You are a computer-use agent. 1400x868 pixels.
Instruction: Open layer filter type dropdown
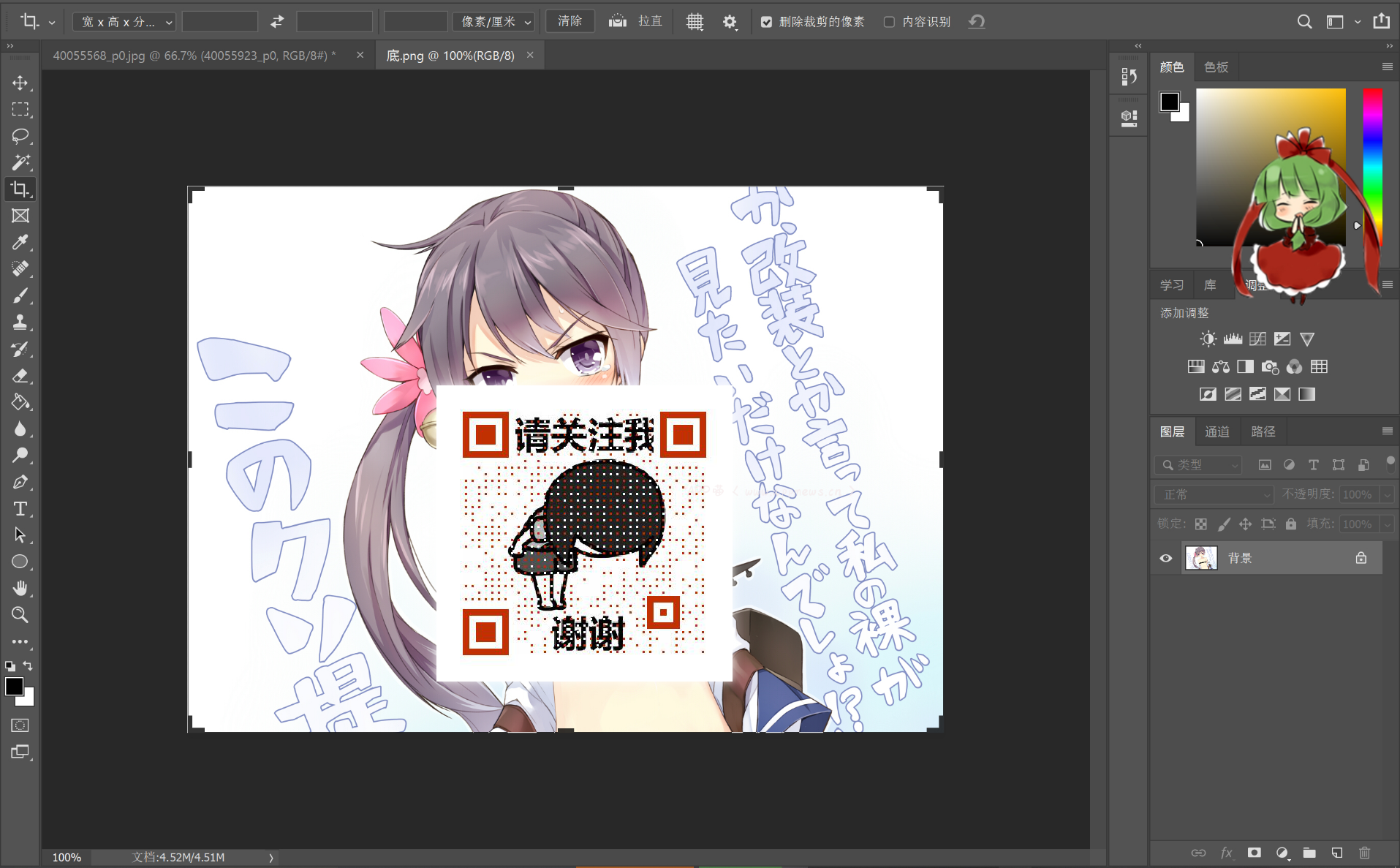[1199, 465]
